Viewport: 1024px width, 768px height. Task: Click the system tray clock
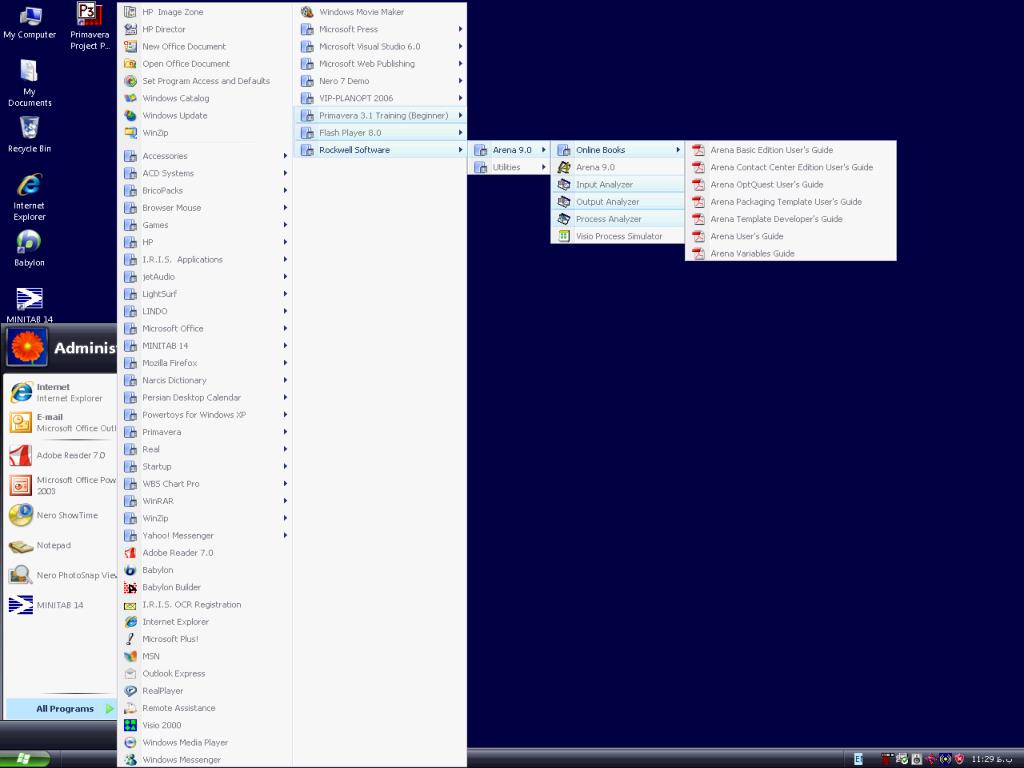point(991,759)
